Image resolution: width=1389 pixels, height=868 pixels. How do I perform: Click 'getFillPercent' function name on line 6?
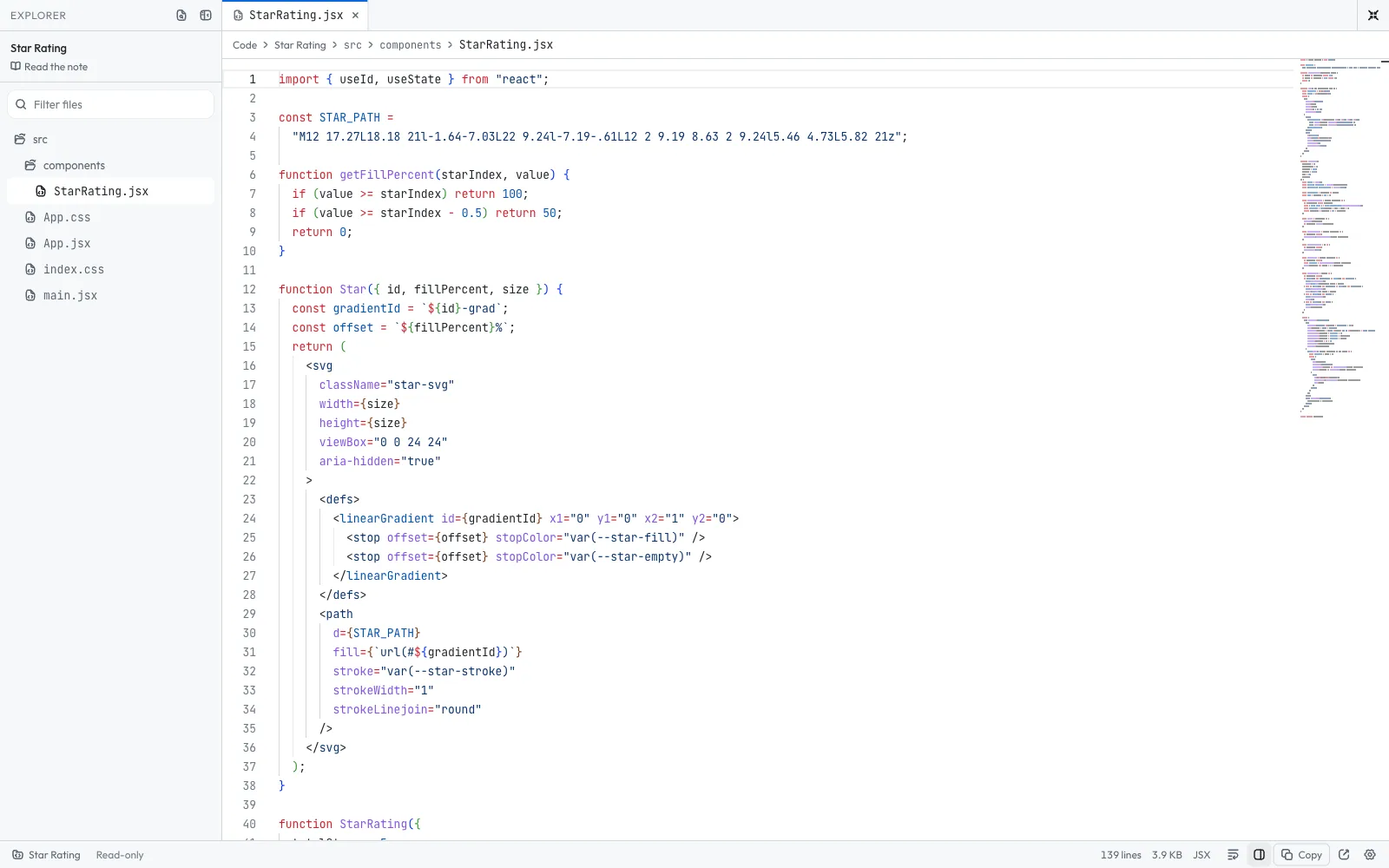tap(386, 174)
